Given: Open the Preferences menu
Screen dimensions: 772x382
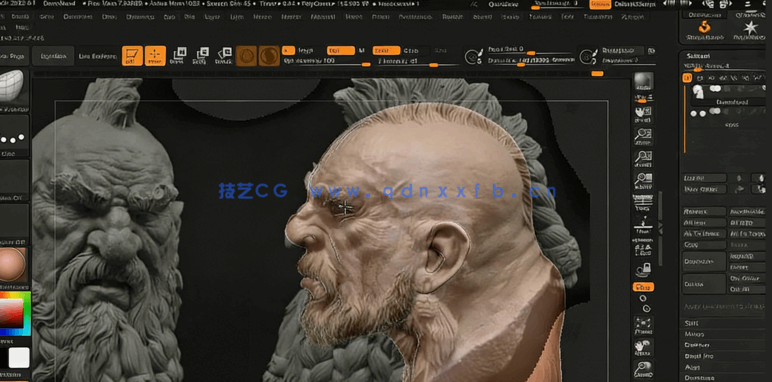Looking at the screenshot, I should (x=415, y=17).
